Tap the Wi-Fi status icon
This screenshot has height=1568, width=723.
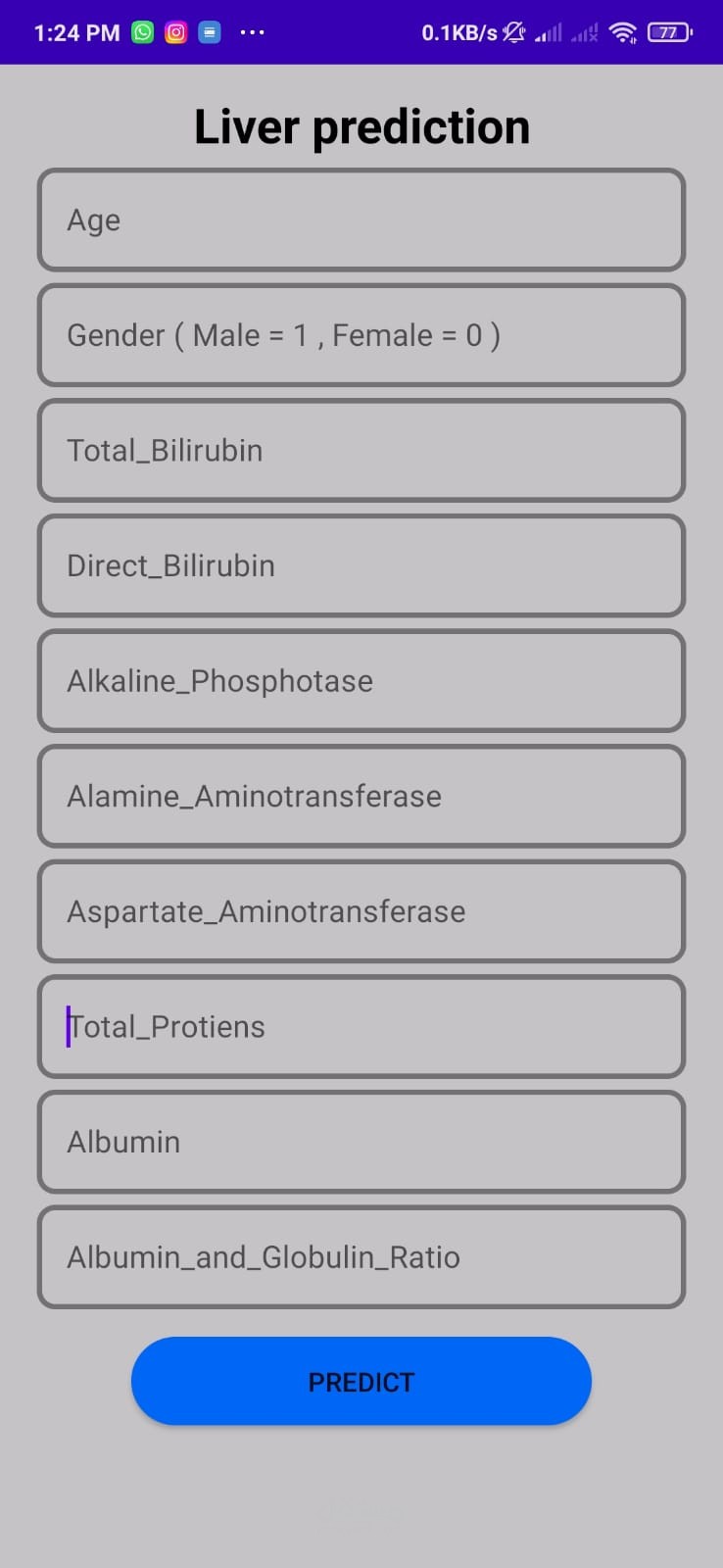pyautogui.click(x=622, y=32)
